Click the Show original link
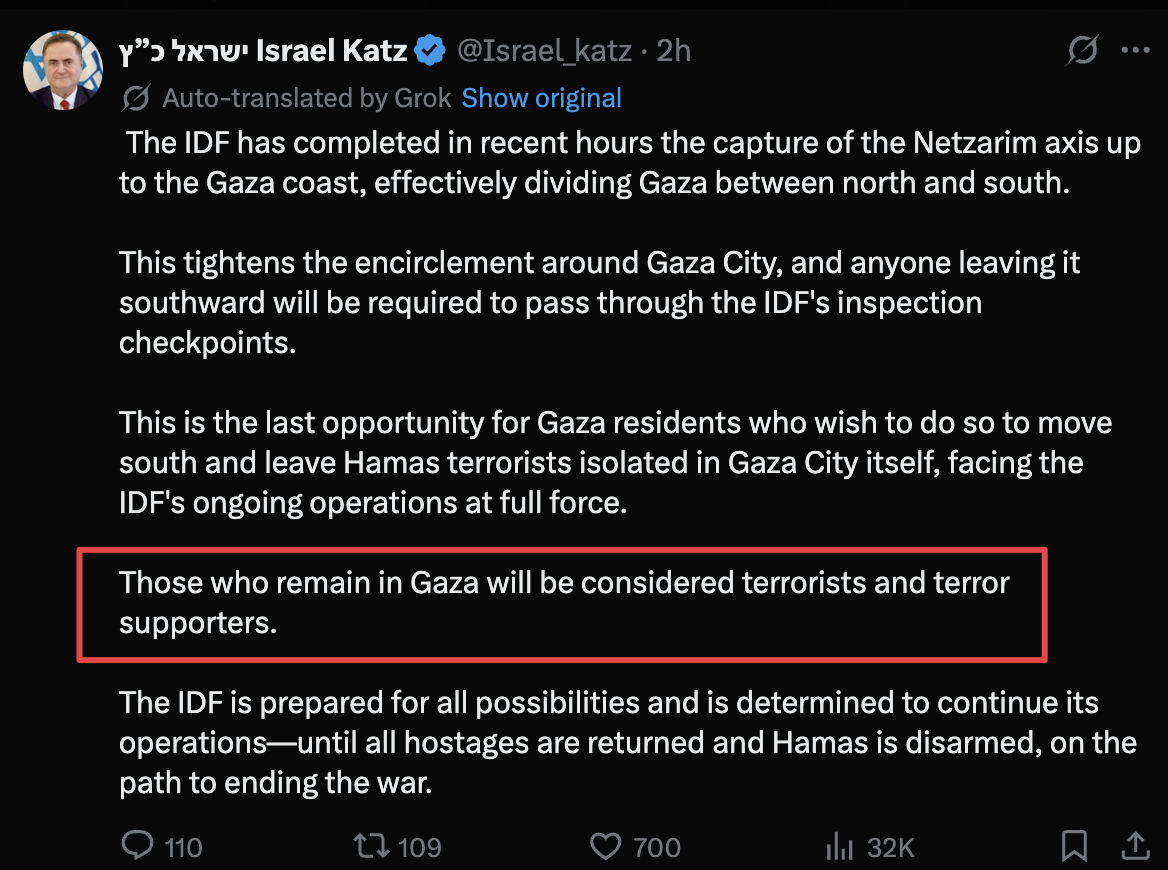 (541, 98)
